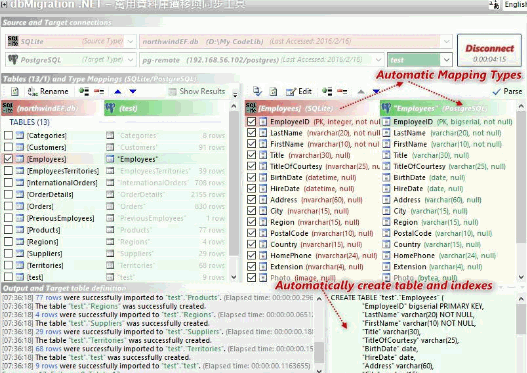The height and width of the screenshot is (373, 527).
Task: Check the [Orders] table checkbox
Action: [x=8, y=206]
